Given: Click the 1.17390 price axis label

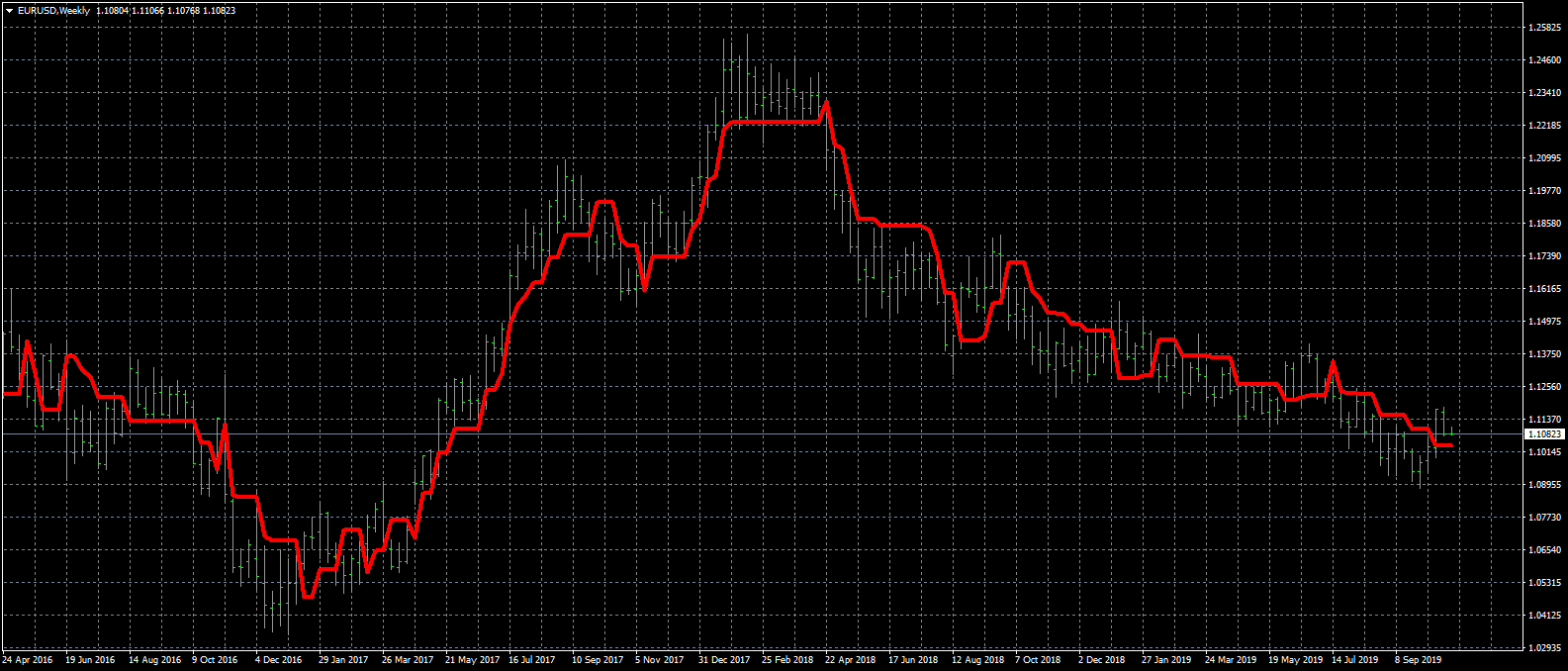Looking at the screenshot, I should point(1544,256).
